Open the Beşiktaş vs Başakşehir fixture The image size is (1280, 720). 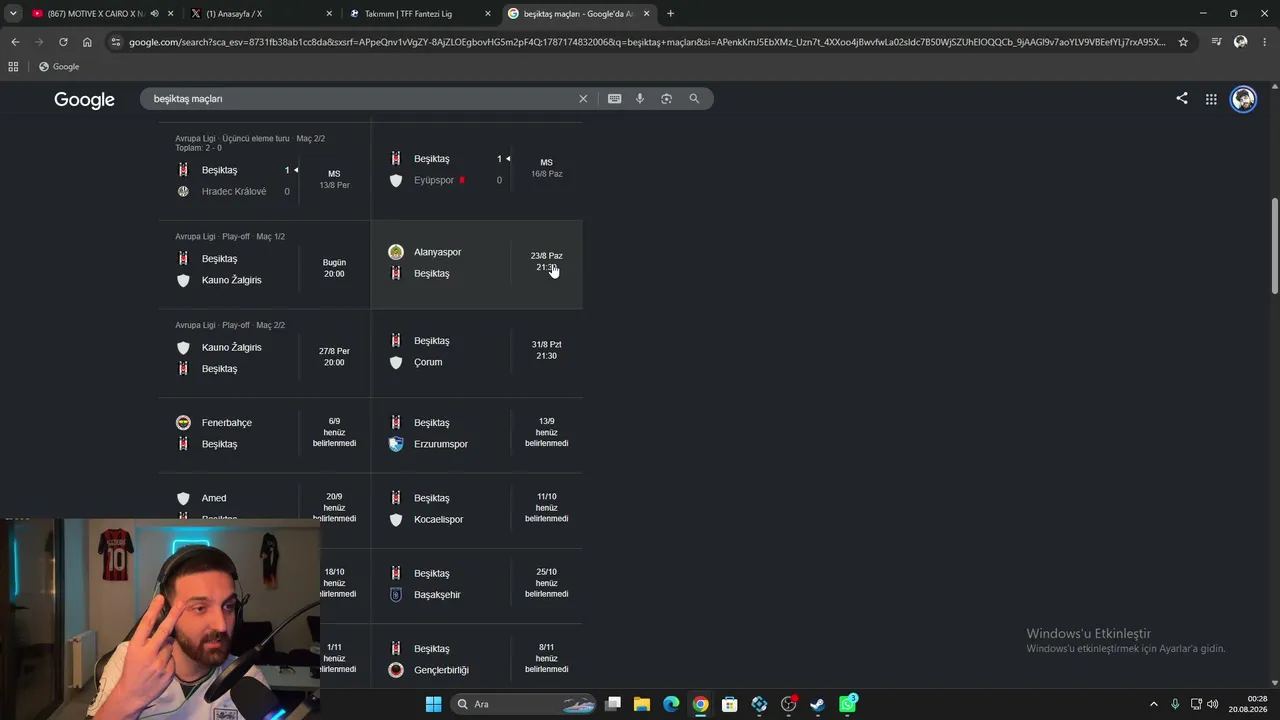point(477,584)
